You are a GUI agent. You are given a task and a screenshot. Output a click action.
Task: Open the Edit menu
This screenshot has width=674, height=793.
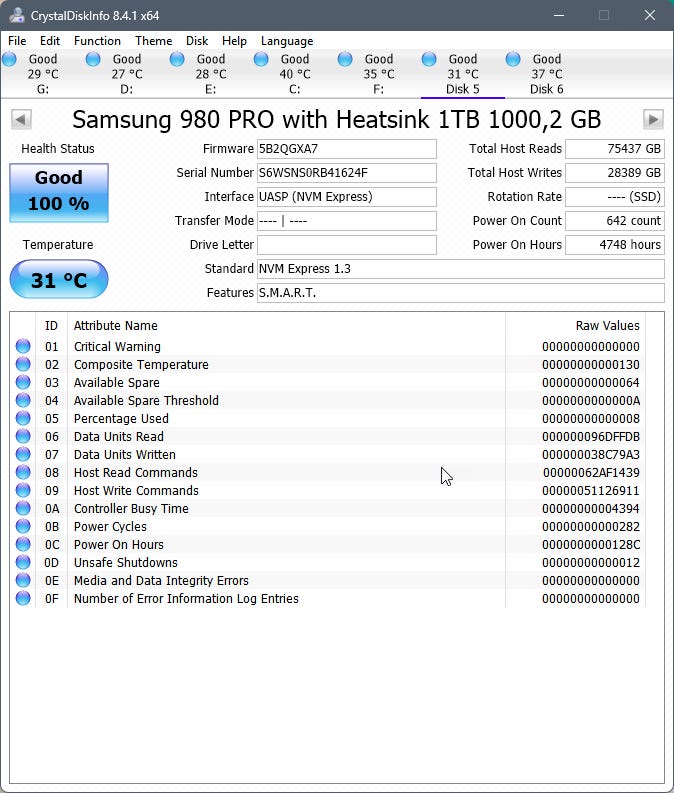50,41
